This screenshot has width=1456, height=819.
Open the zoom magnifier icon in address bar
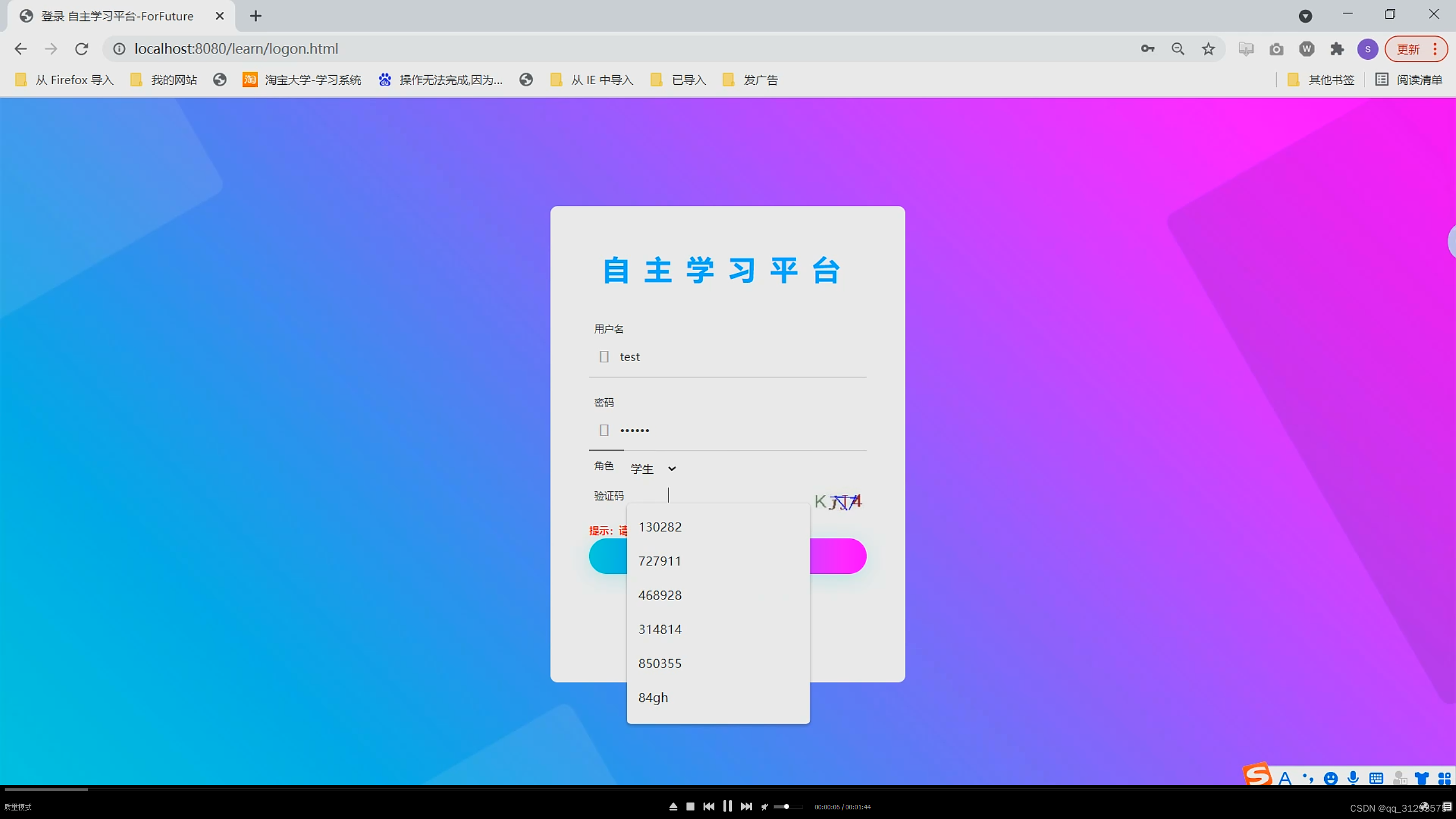click(1178, 49)
